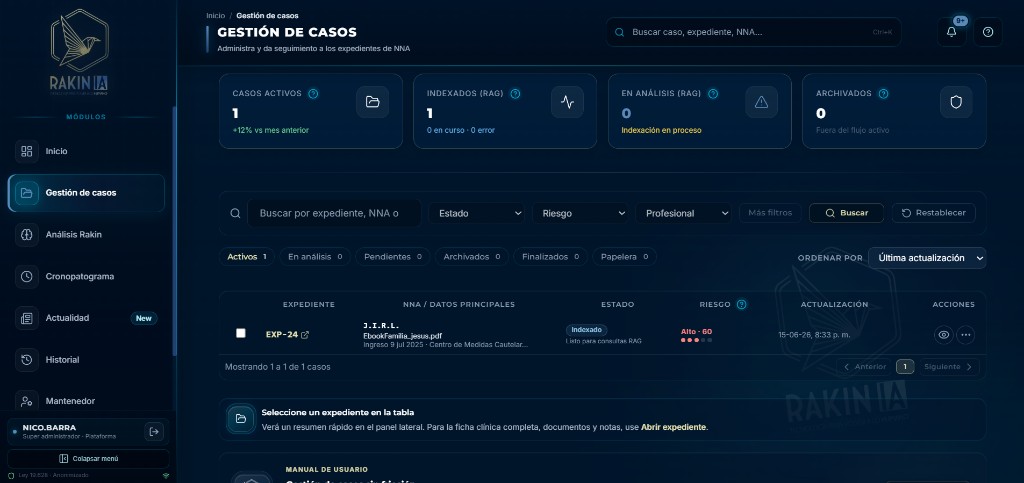1024x483 pixels.
Task: Click the Mantenedor user-settings icon
Action: click(27, 401)
